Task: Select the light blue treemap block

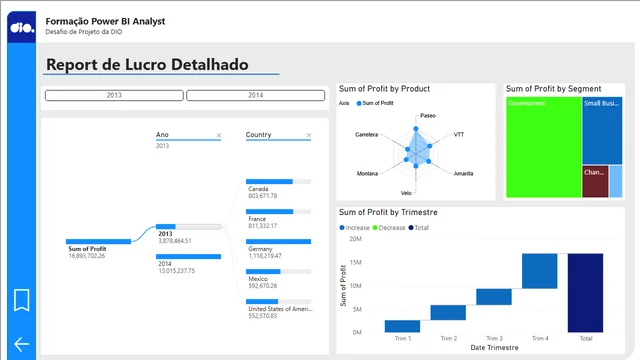Action: coord(616,182)
